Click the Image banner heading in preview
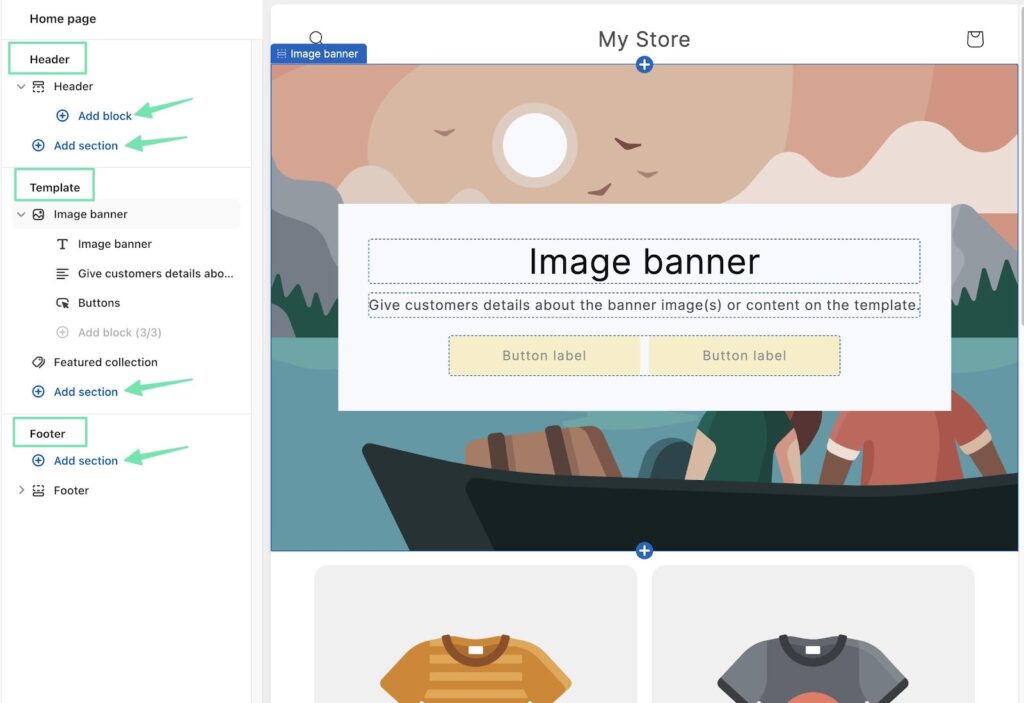Image resolution: width=1024 pixels, height=703 pixels. click(x=644, y=261)
